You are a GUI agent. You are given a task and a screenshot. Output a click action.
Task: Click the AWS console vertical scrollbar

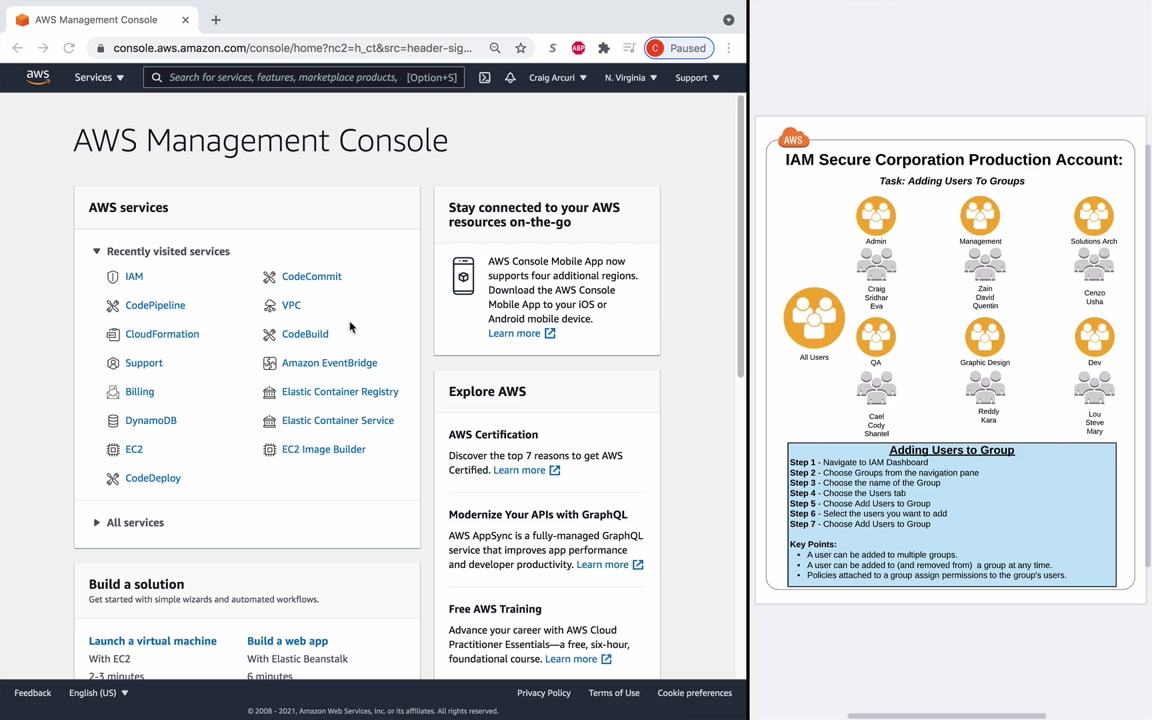coord(741,237)
